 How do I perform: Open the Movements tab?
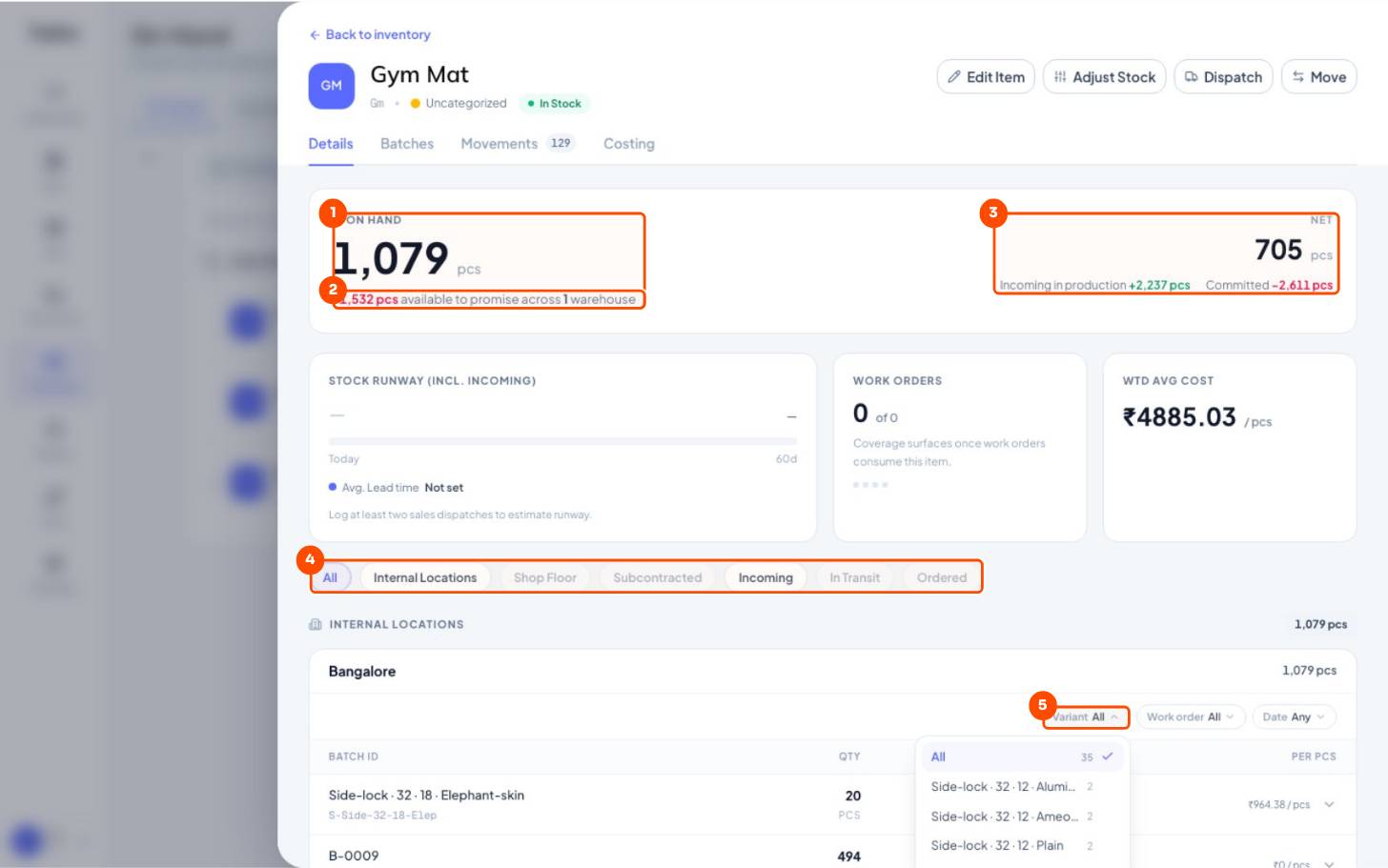point(517,144)
